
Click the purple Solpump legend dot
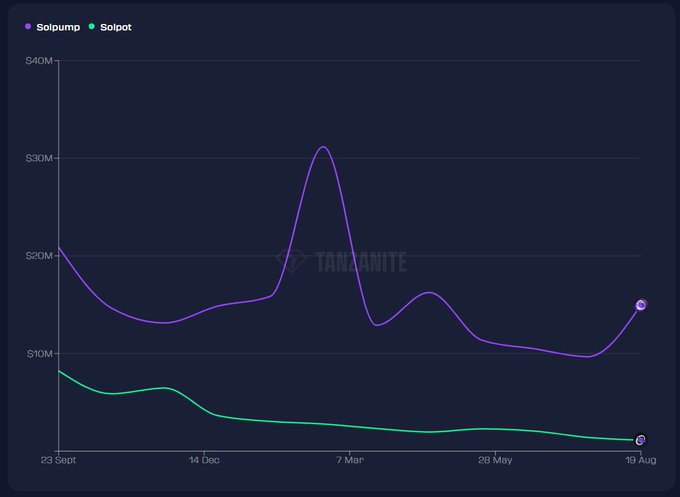click(x=28, y=26)
